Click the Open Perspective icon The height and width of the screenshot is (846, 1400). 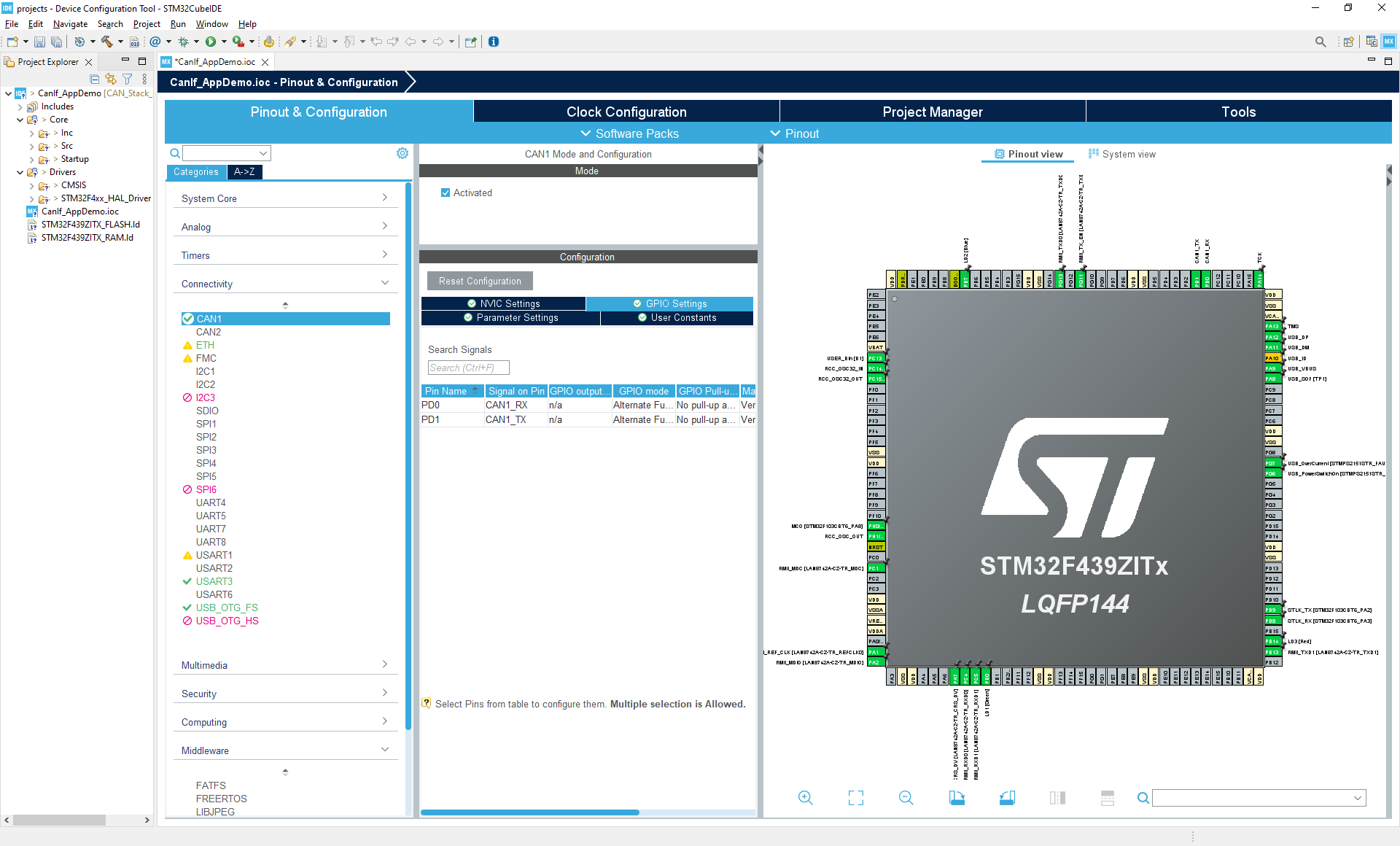coord(1348,42)
